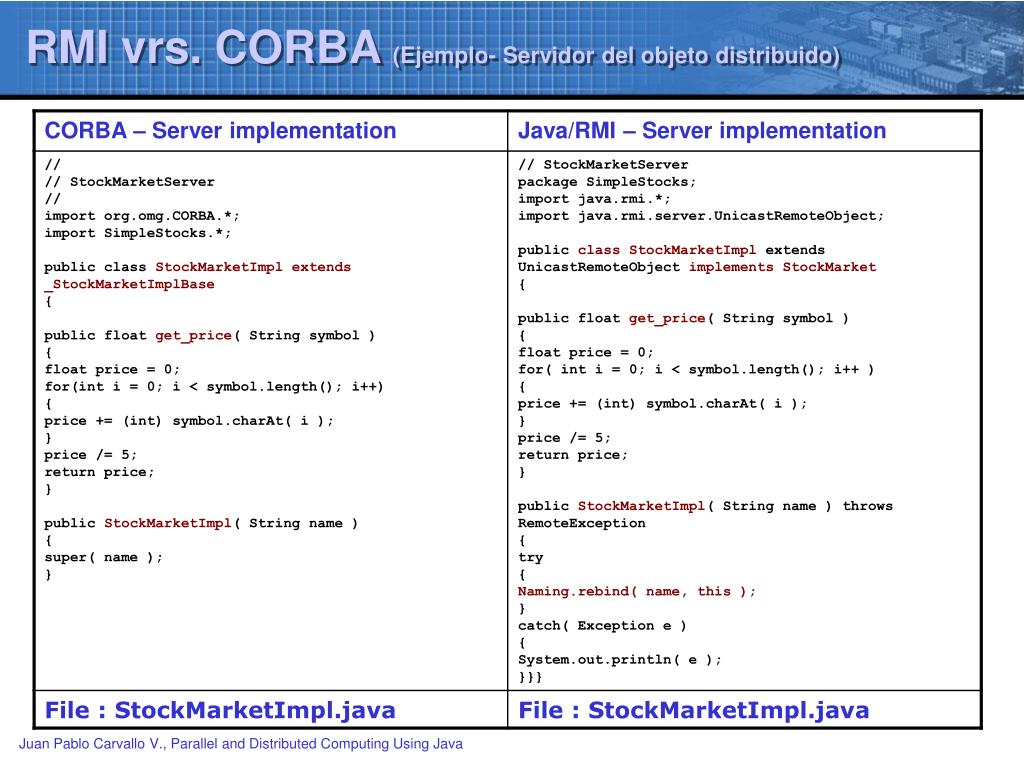Click 'public StockMarketImpl( String name )' in CORBA column
This screenshot has width=1024, height=768.
(200, 523)
